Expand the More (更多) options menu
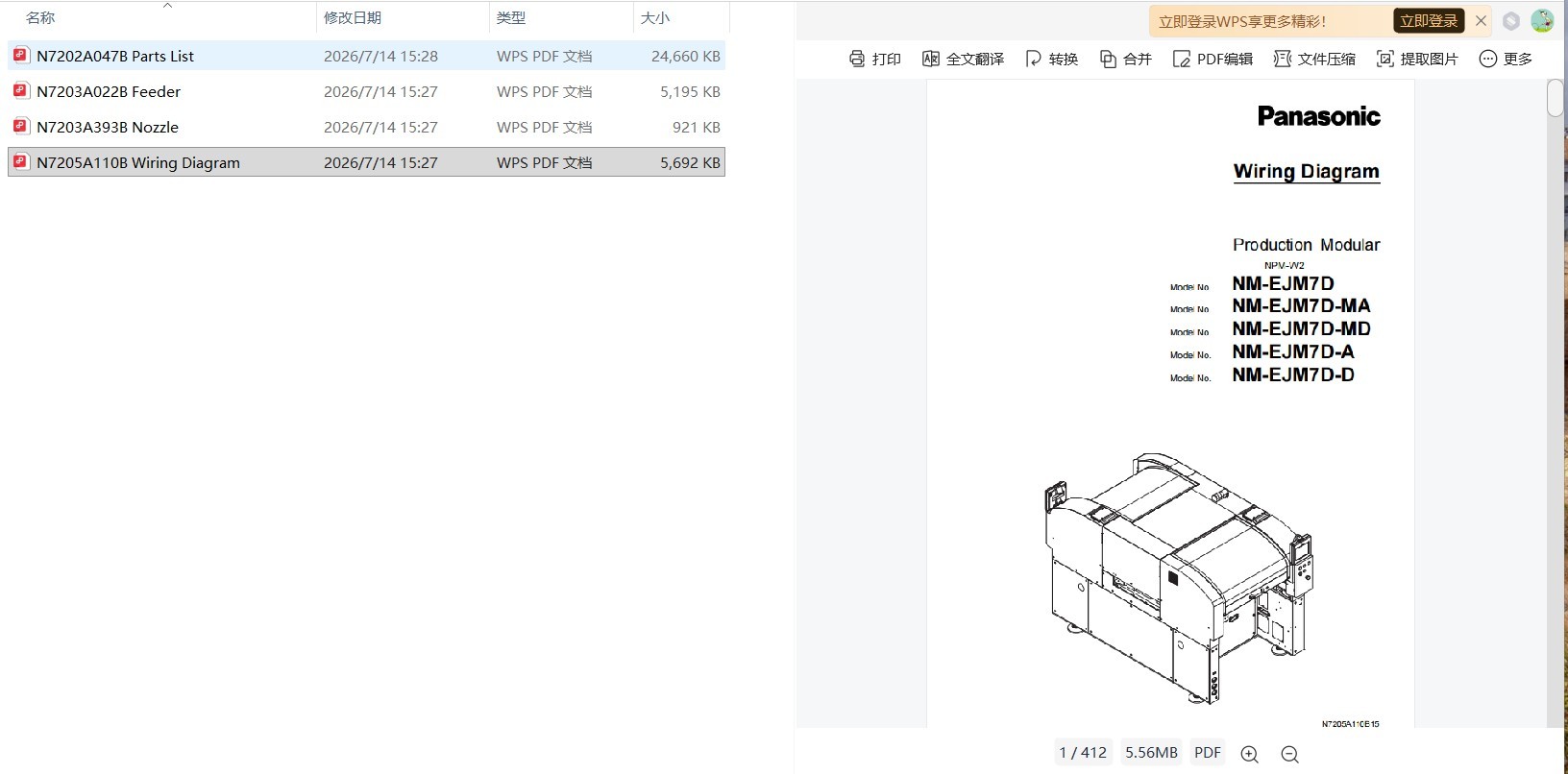The image size is (1568, 774). click(x=1506, y=59)
